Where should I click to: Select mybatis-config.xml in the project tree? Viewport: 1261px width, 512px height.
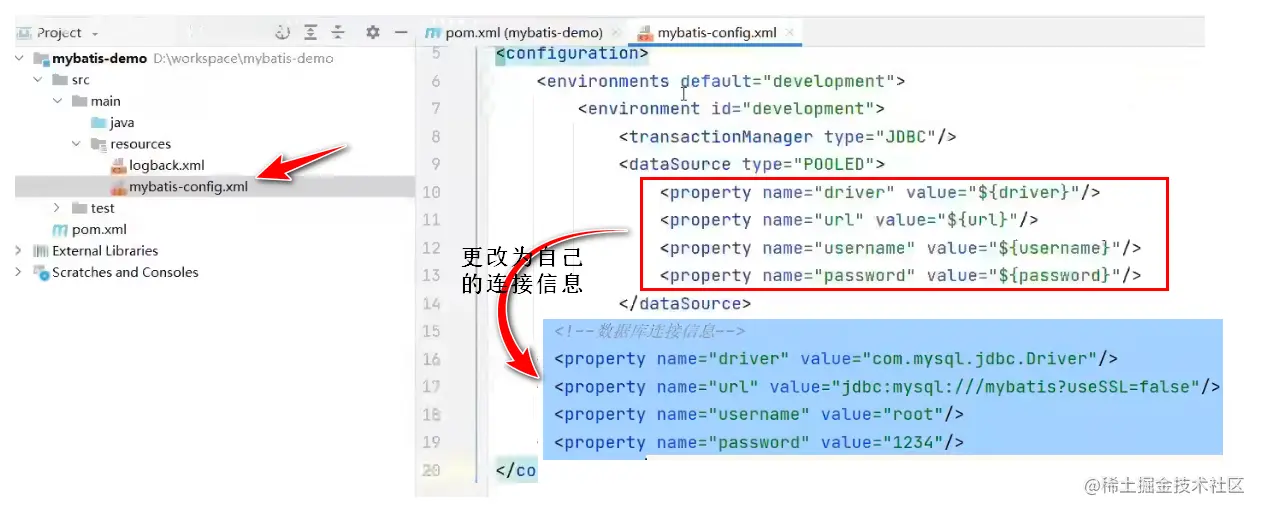point(188,187)
